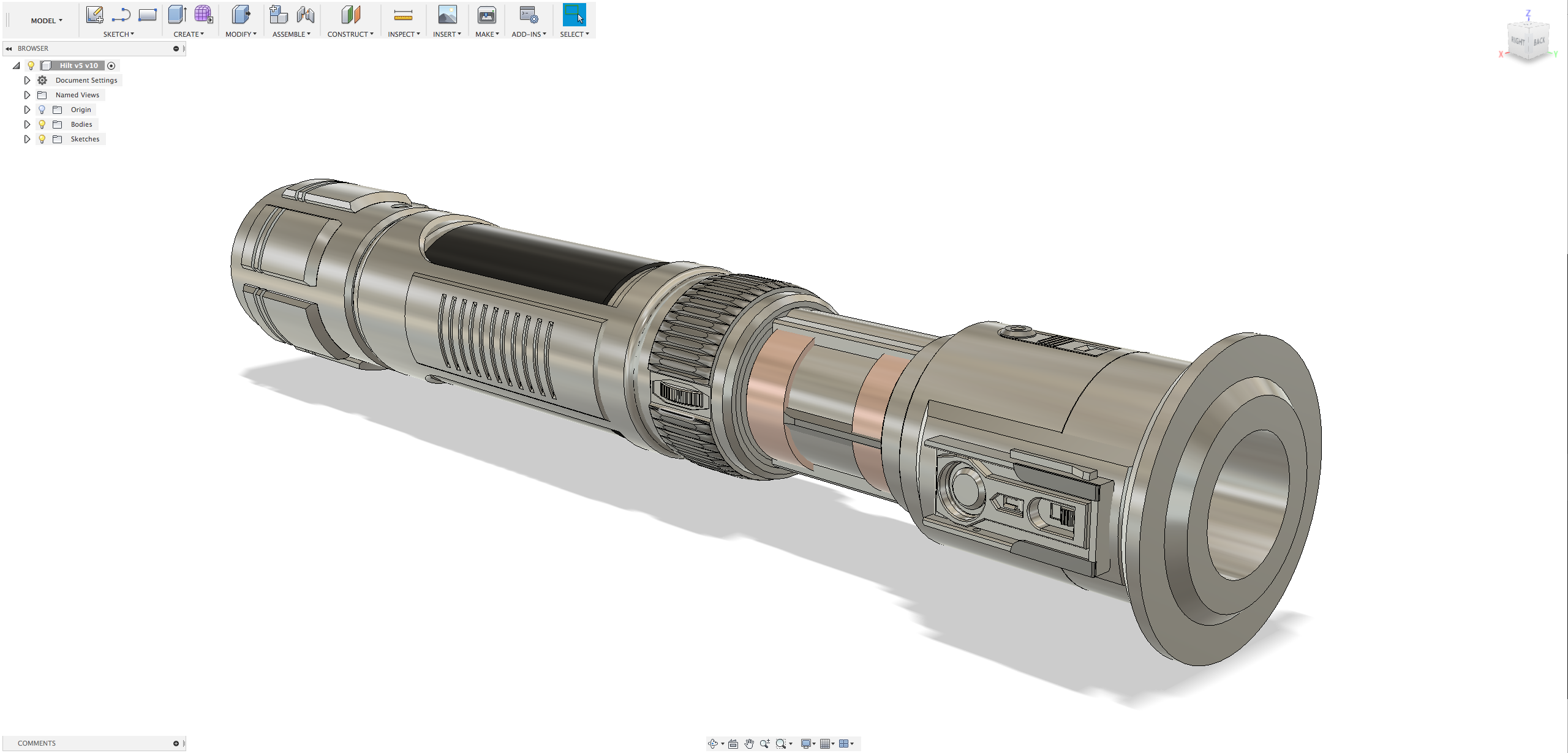This screenshot has height=753, width=1568.
Task: Click the Zoom Window fit icon
Action: (x=780, y=744)
